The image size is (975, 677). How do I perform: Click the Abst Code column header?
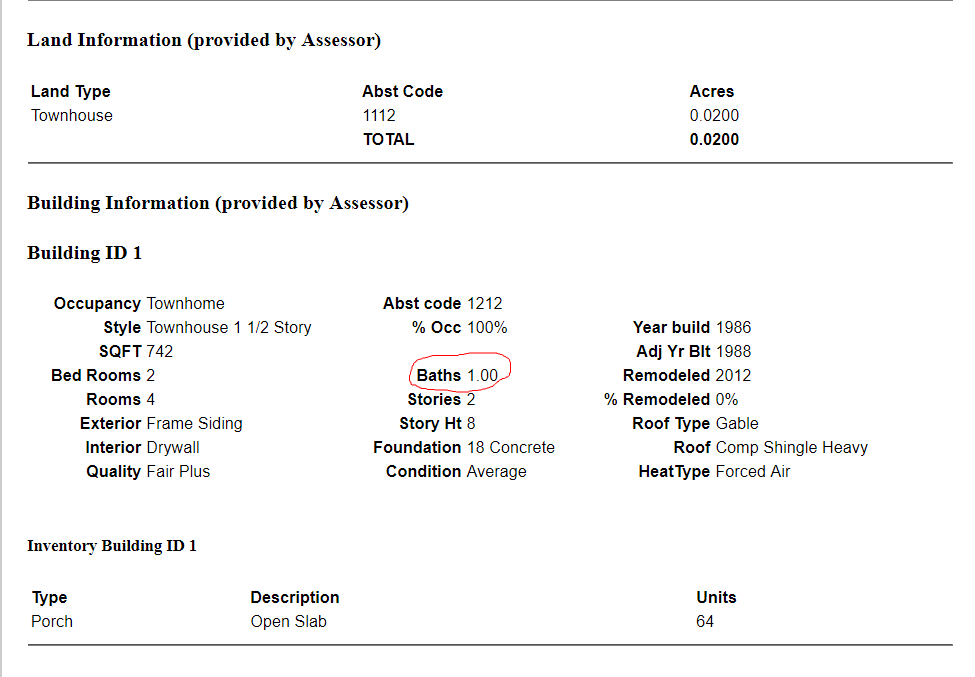[x=402, y=91]
